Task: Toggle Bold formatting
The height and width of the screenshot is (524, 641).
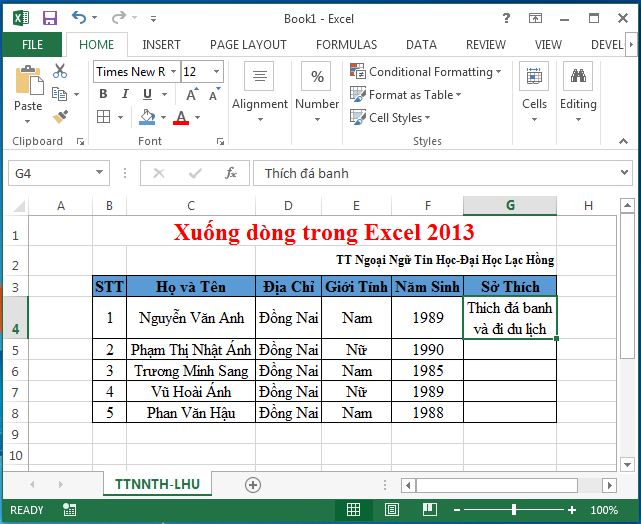Action: tap(102, 94)
